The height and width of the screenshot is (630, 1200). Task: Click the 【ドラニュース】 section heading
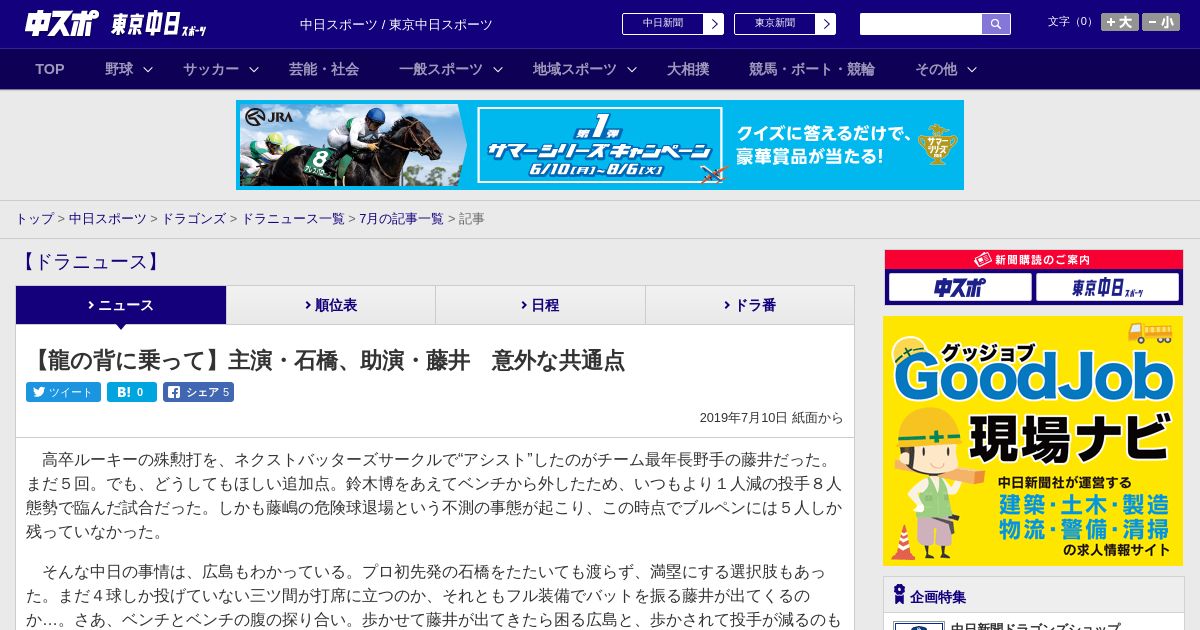90,262
